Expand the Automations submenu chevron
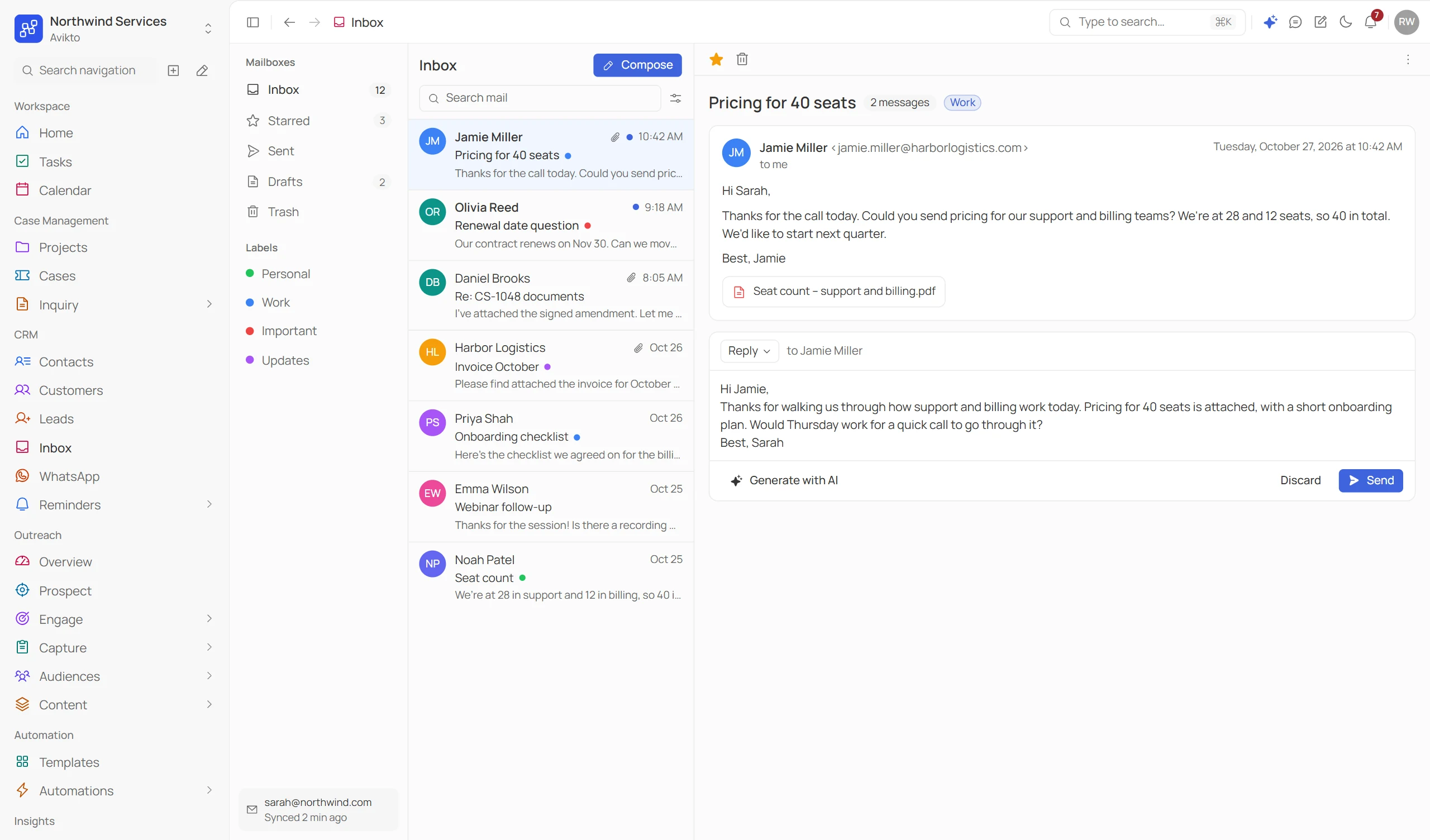This screenshot has width=1430, height=840. point(209,790)
